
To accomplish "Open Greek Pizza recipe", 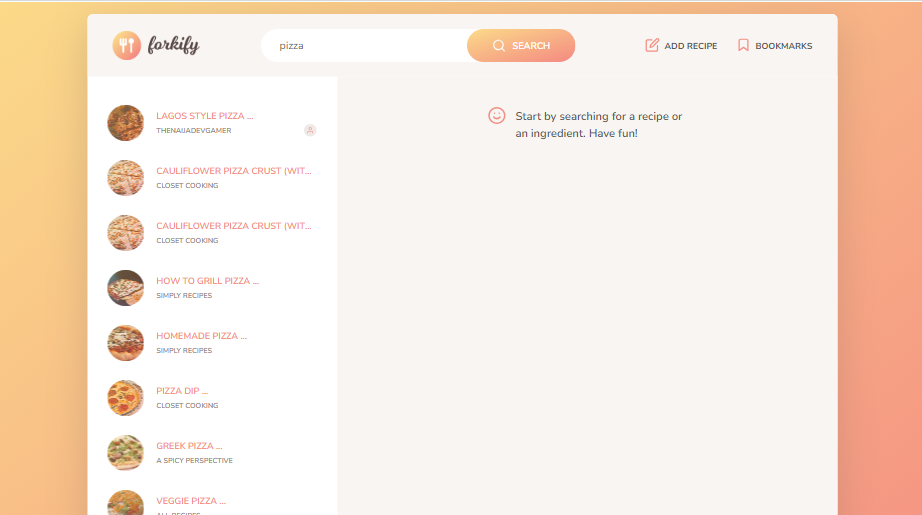I will (x=212, y=453).
